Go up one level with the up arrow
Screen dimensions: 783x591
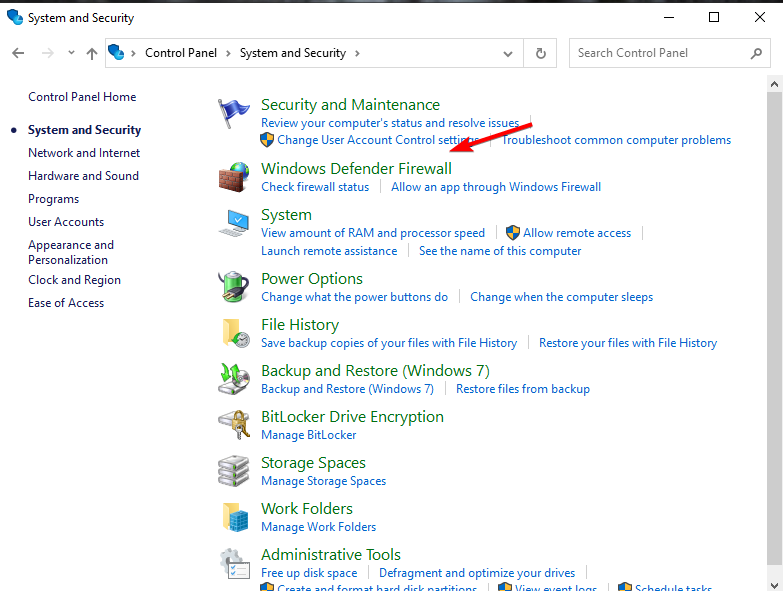91,53
